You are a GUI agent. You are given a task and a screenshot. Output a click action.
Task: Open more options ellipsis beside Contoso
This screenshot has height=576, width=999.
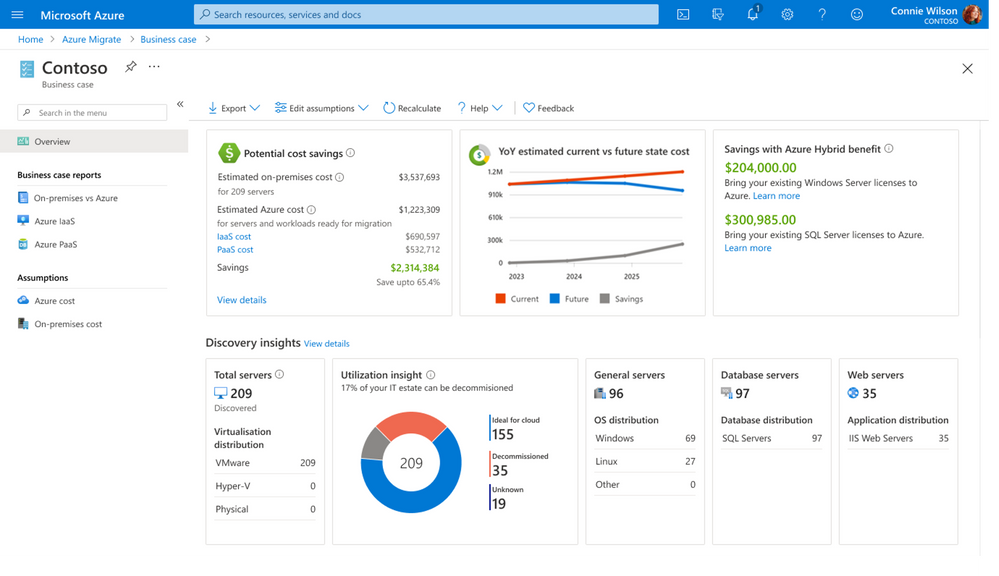tap(154, 66)
